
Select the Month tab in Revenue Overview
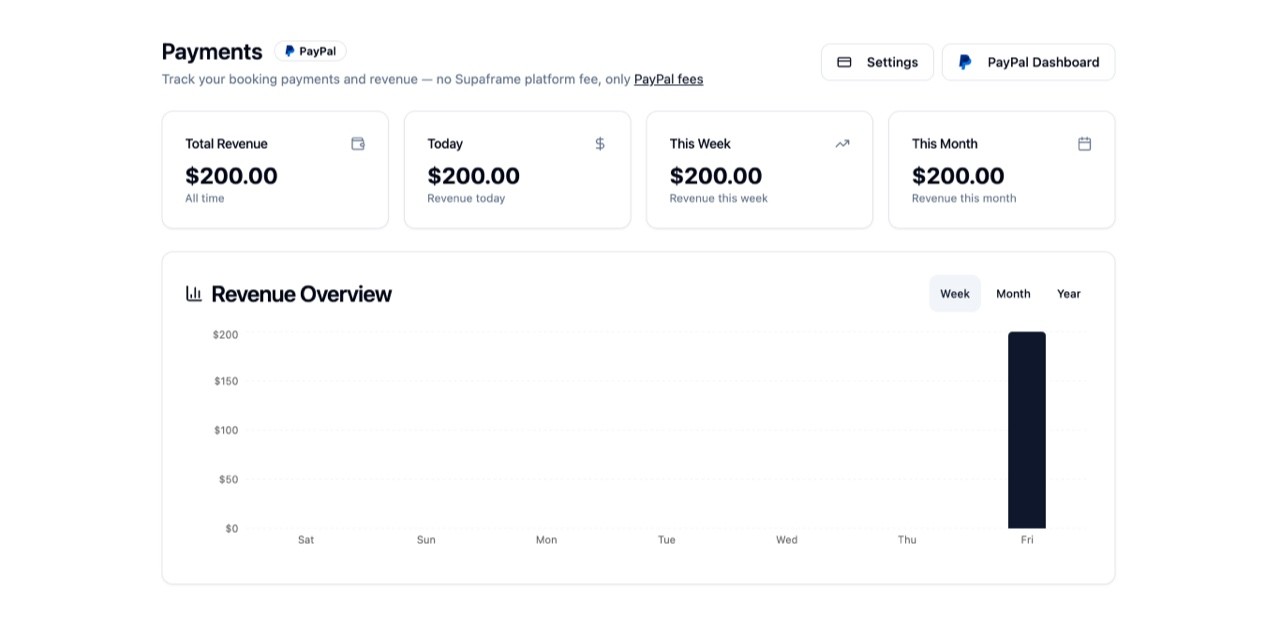[x=1013, y=293]
